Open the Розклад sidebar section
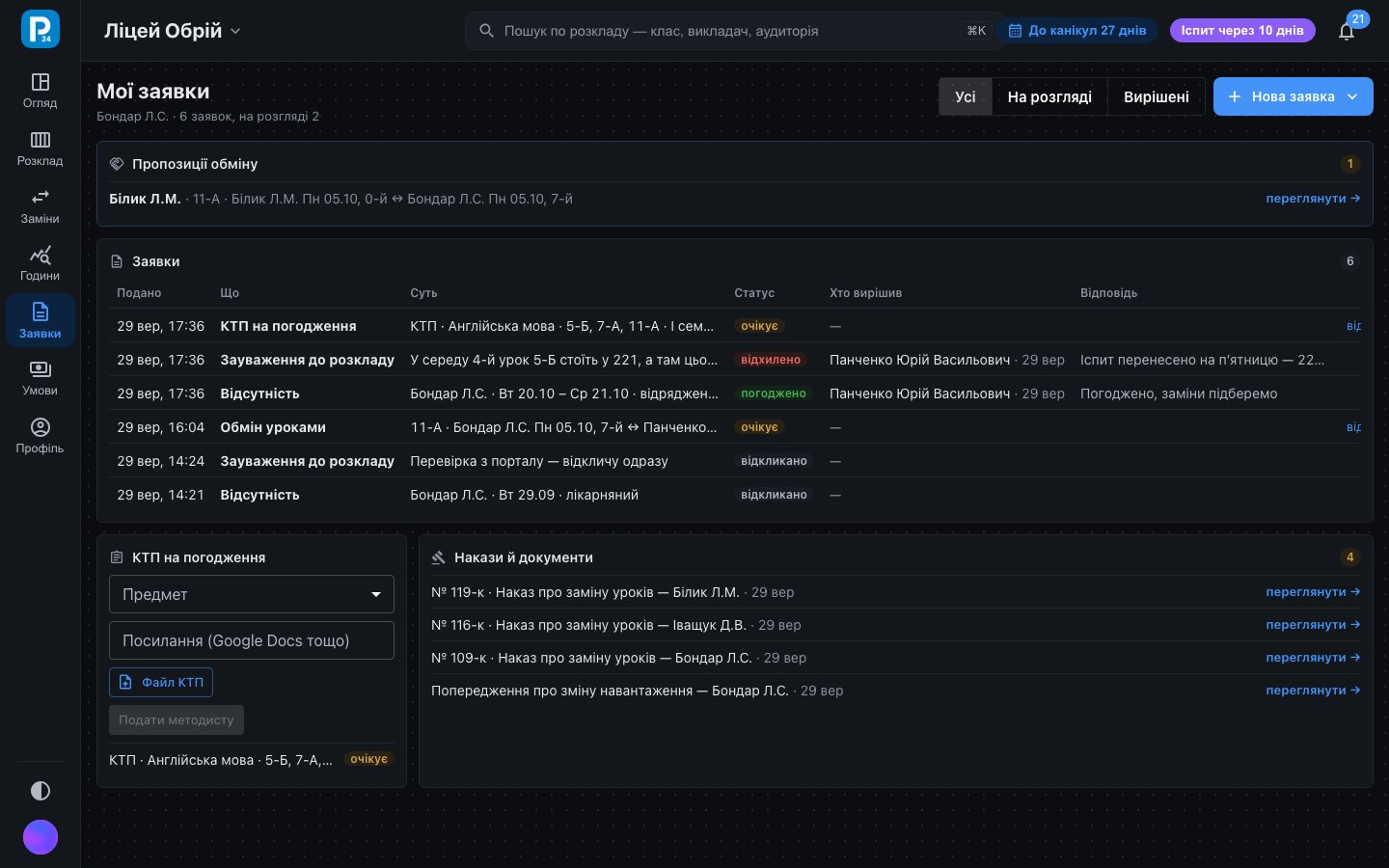 click(41, 149)
